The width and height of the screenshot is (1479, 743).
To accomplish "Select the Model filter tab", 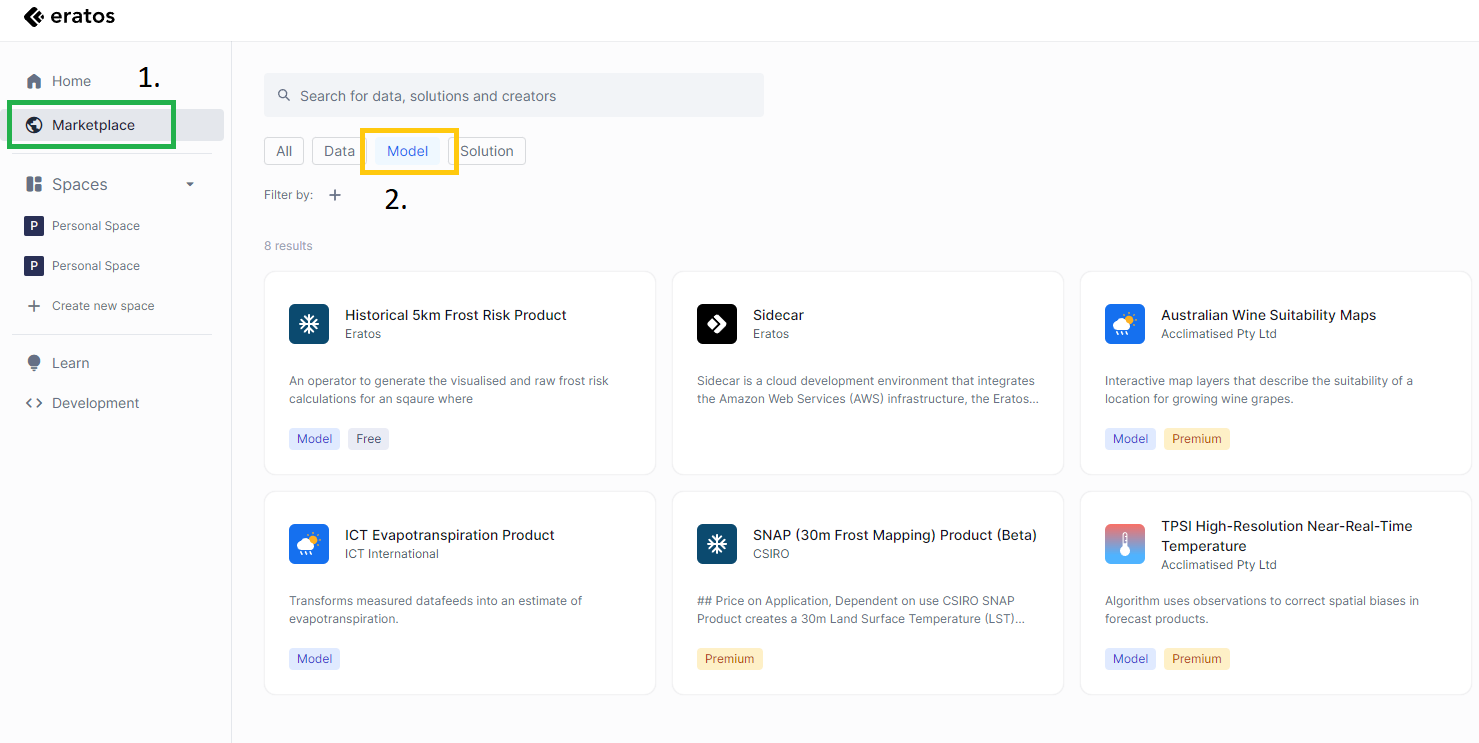I will pos(407,151).
